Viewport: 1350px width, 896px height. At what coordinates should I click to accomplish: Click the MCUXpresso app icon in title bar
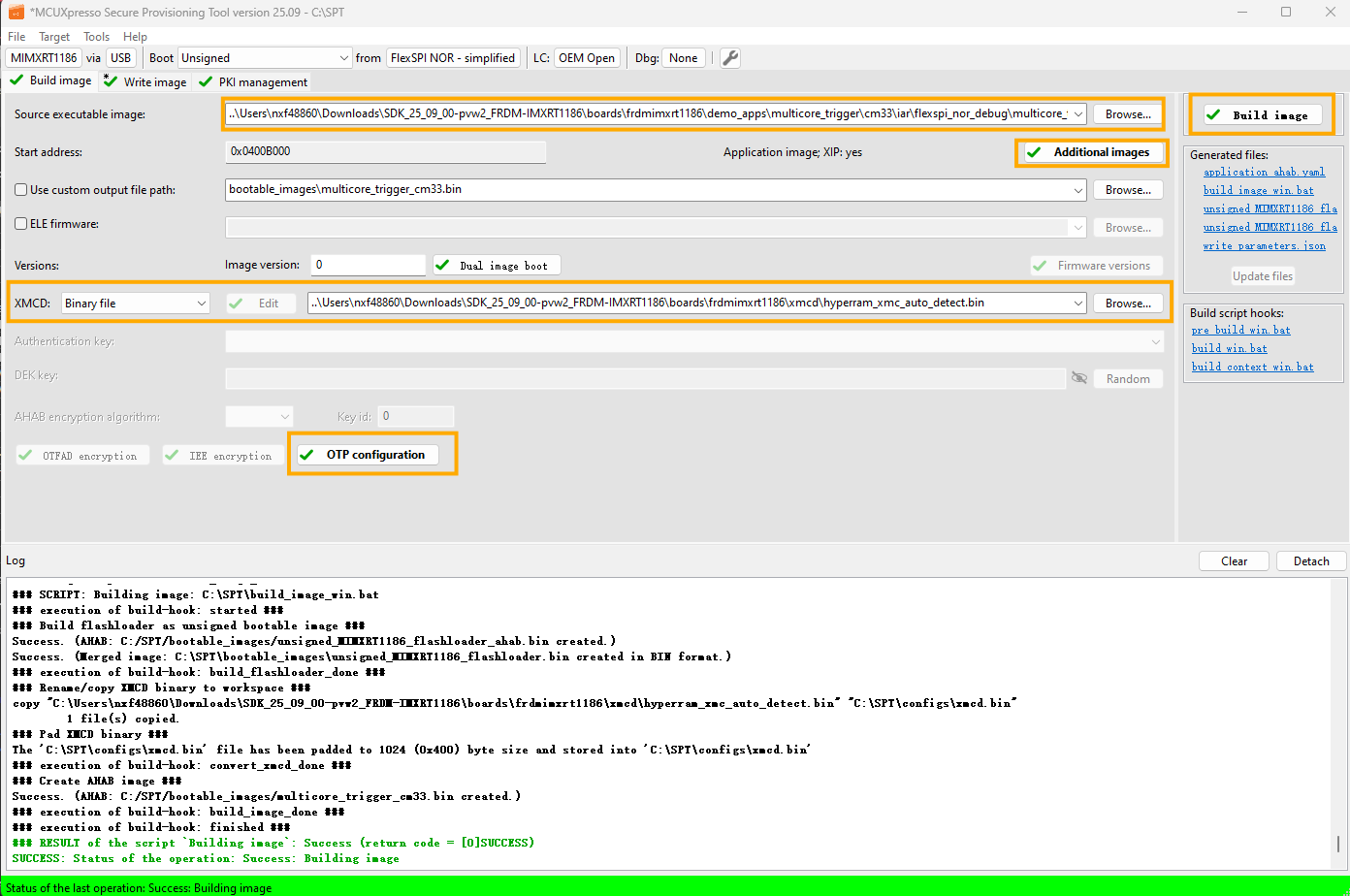(16, 12)
